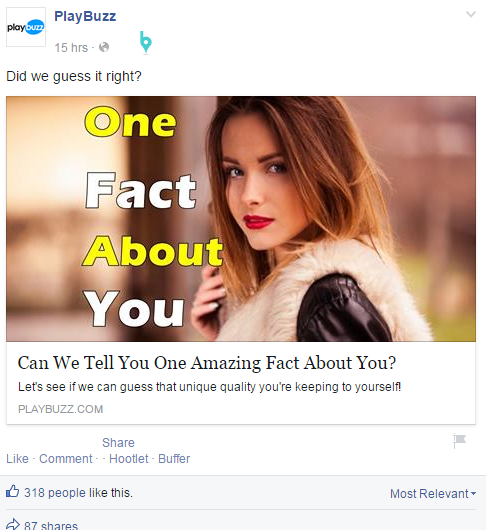Click the globe public-audience icon
This screenshot has width=486, height=530.
(104, 47)
